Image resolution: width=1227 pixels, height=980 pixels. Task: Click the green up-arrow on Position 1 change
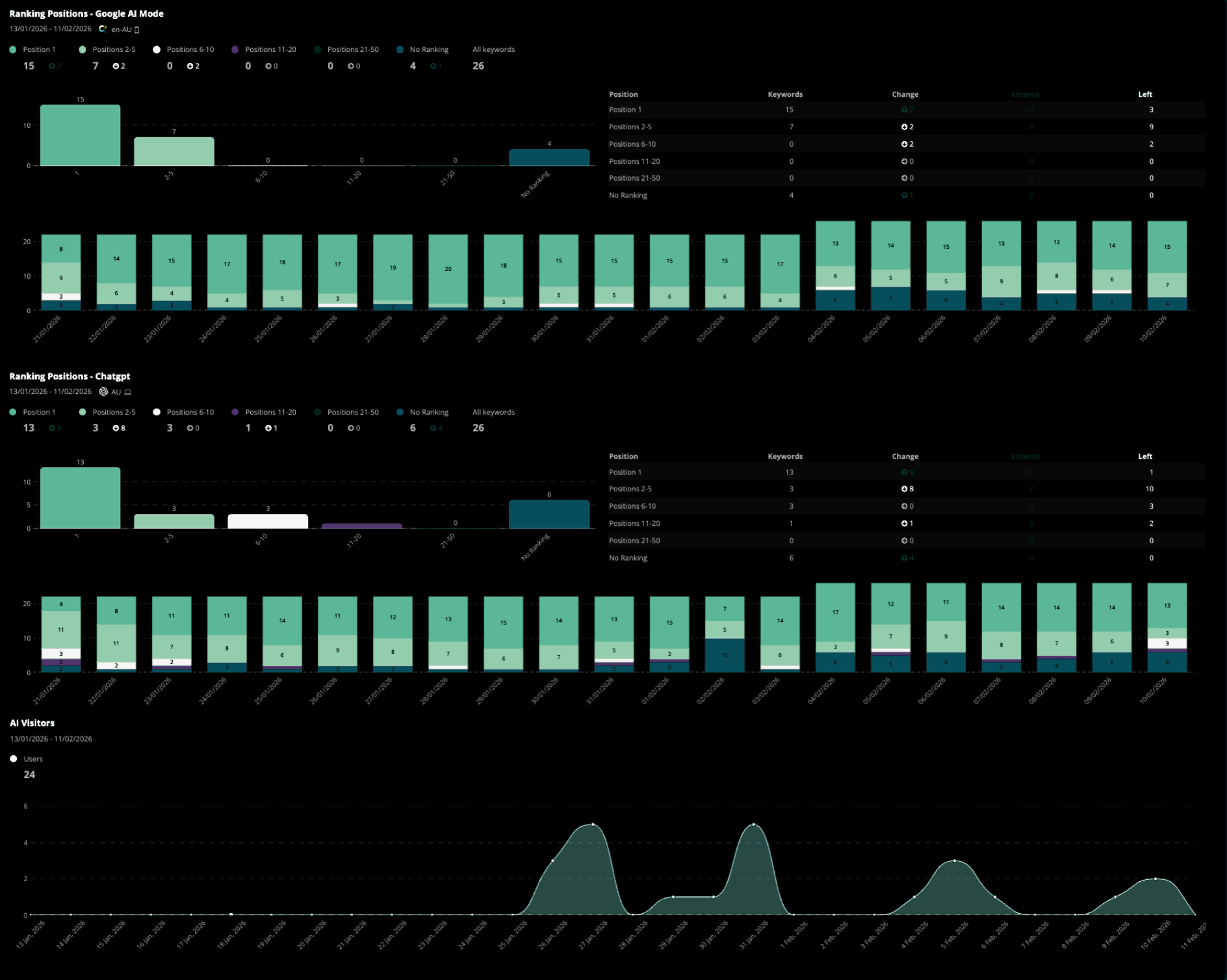(53, 66)
